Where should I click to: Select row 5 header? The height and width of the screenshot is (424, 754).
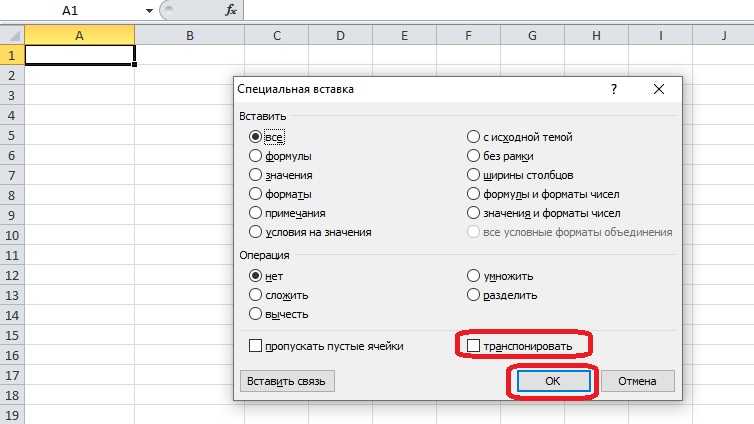(x=12, y=136)
